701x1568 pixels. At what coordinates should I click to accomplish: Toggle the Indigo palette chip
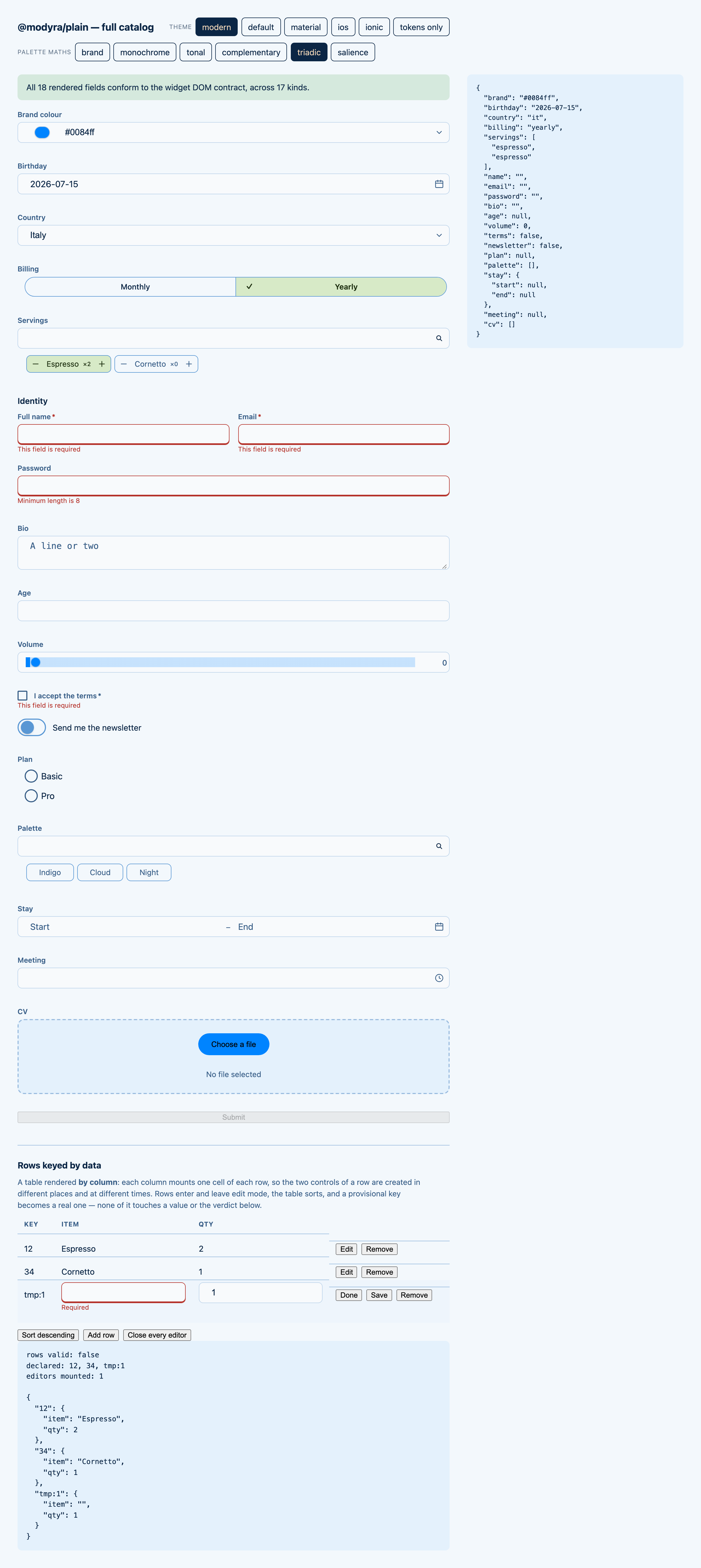[50, 872]
